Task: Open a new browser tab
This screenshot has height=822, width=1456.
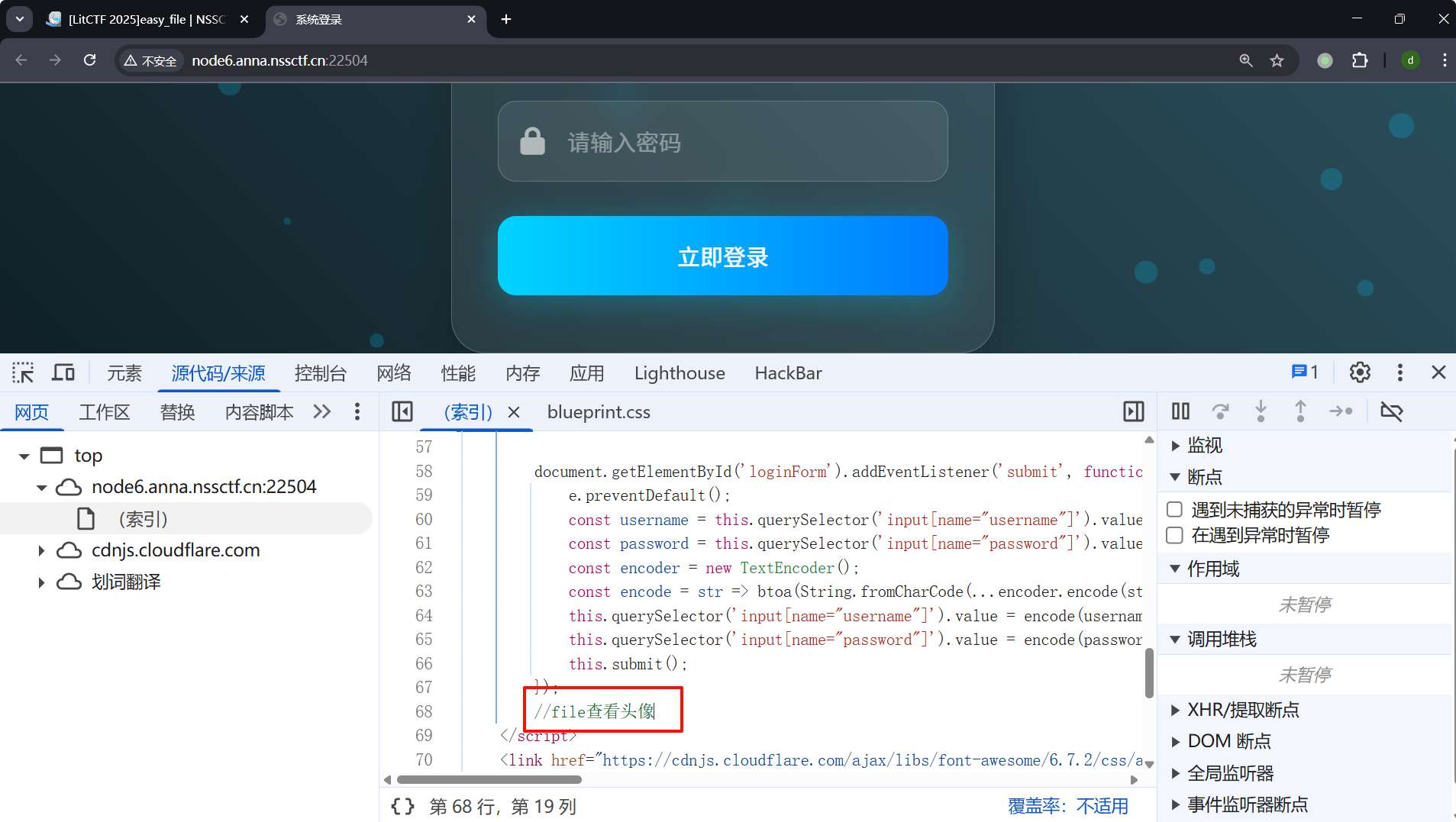Action: click(x=506, y=19)
